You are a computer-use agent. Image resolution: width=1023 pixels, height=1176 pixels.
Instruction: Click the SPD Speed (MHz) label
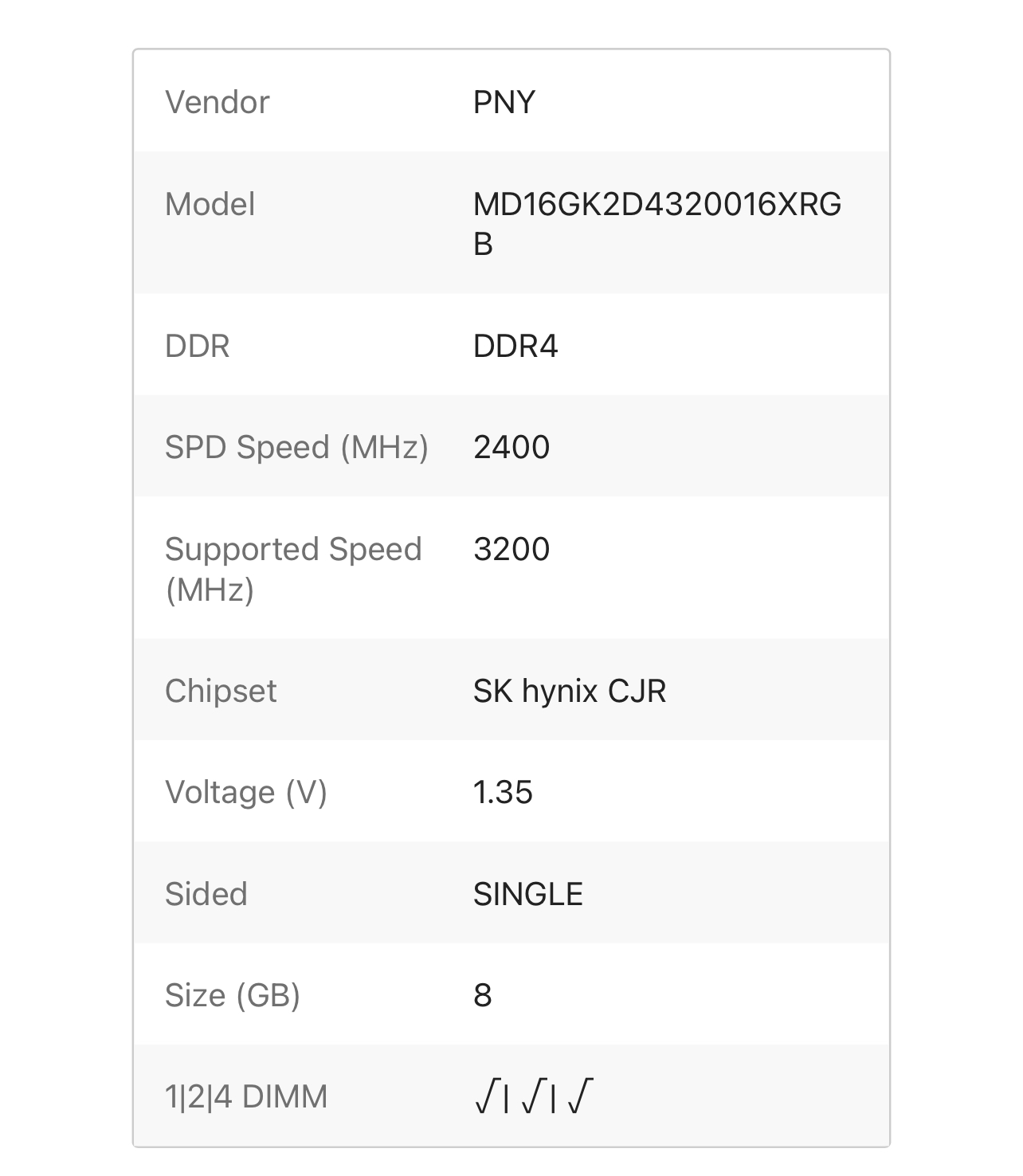point(296,447)
